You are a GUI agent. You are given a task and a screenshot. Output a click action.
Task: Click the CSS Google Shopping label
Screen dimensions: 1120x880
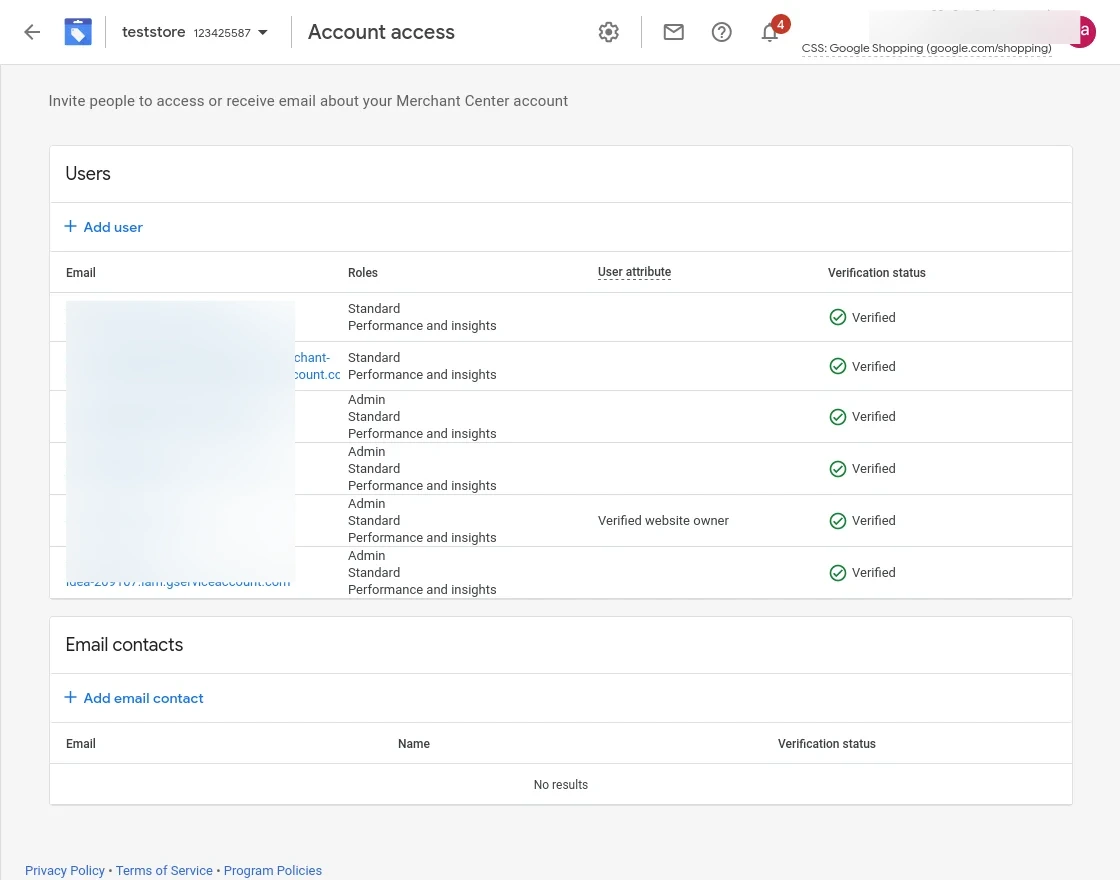tap(926, 49)
